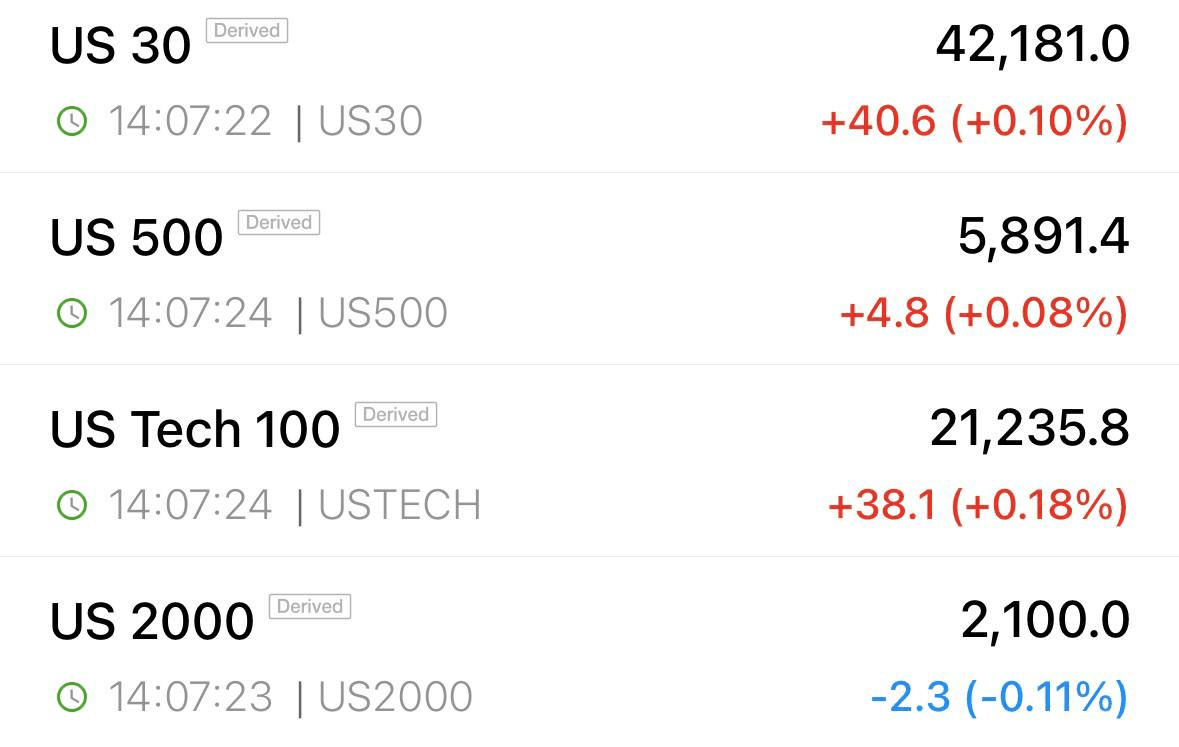The width and height of the screenshot is (1179, 747).
Task: Click the blue -2.3 (-0.11%) change
Action: (999, 697)
